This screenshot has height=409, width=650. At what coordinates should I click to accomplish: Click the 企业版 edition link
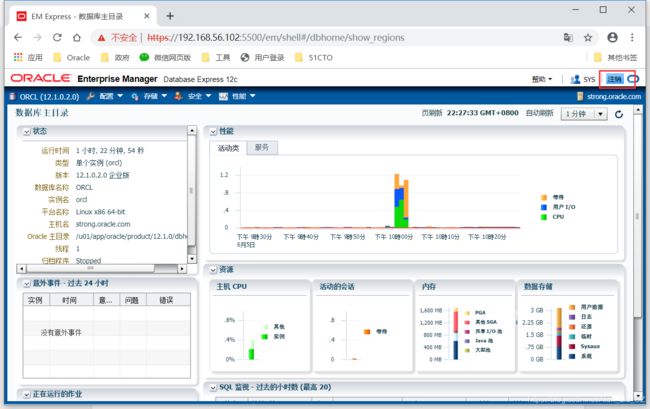(x=119, y=175)
